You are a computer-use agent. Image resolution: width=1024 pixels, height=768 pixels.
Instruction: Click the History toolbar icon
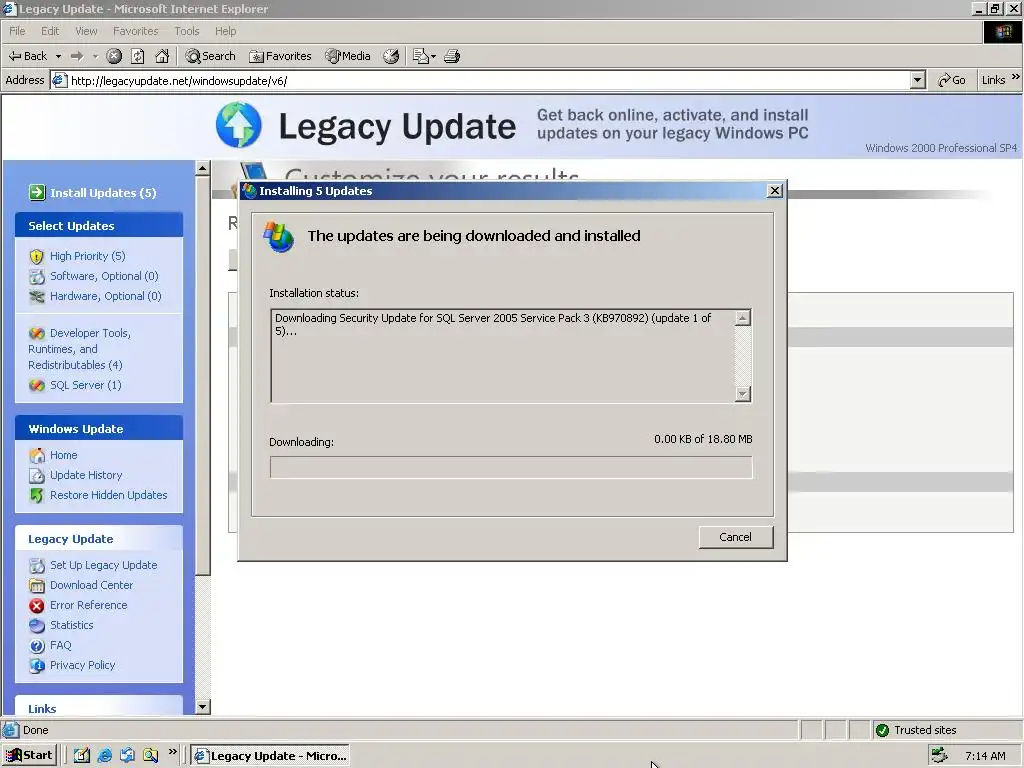391,56
